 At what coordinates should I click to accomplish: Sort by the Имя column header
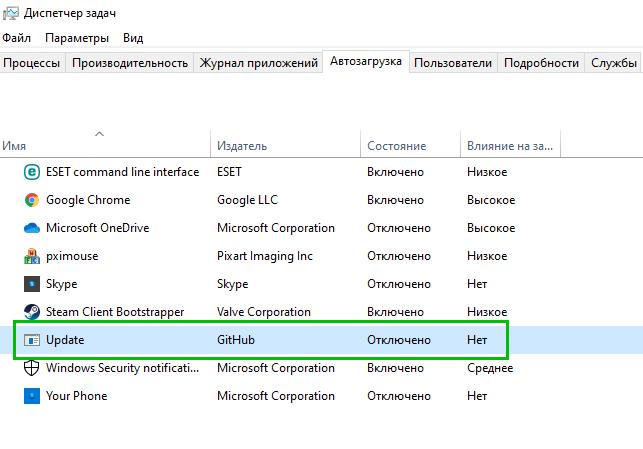click(105, 144)
